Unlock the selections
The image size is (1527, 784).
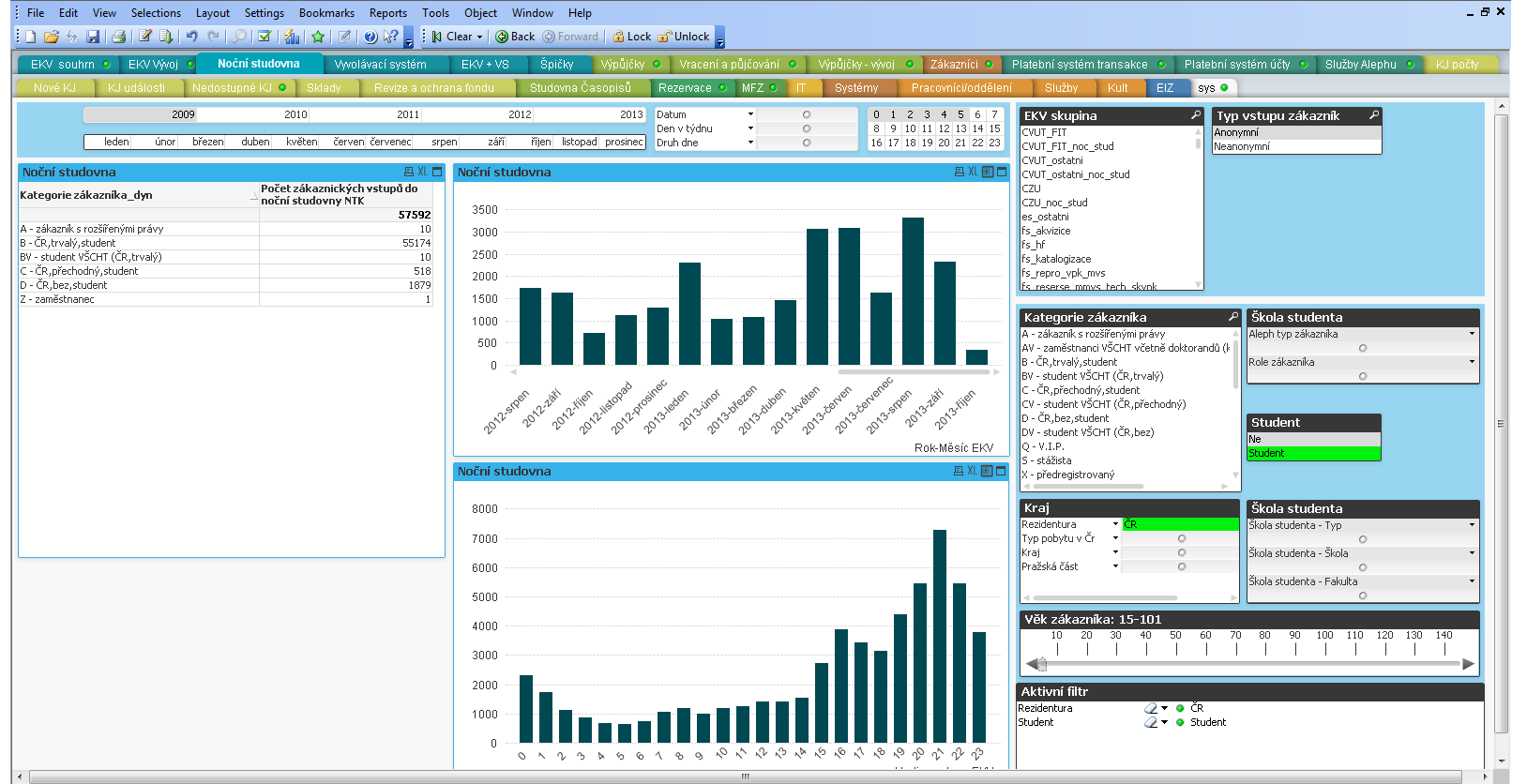click(684, 37)
